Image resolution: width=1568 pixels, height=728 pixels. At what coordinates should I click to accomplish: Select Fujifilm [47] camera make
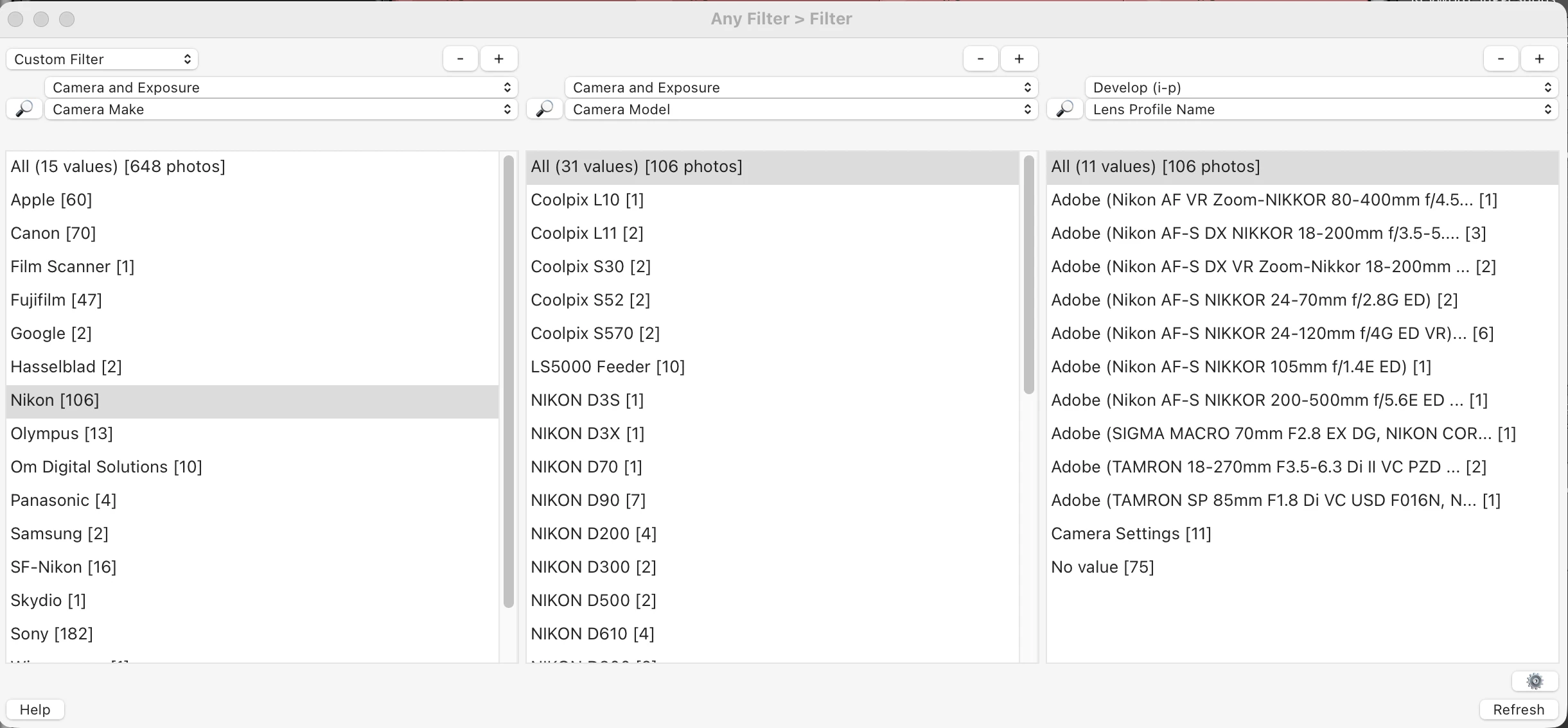coord(252,300)
